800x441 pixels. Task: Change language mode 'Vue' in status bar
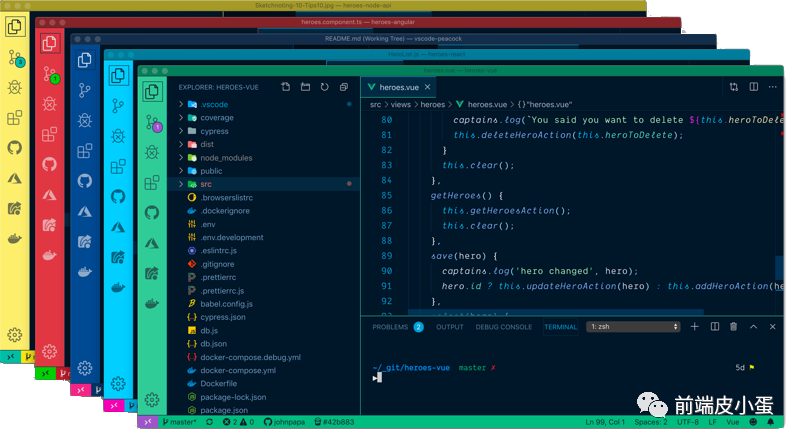tap(733, 422)
